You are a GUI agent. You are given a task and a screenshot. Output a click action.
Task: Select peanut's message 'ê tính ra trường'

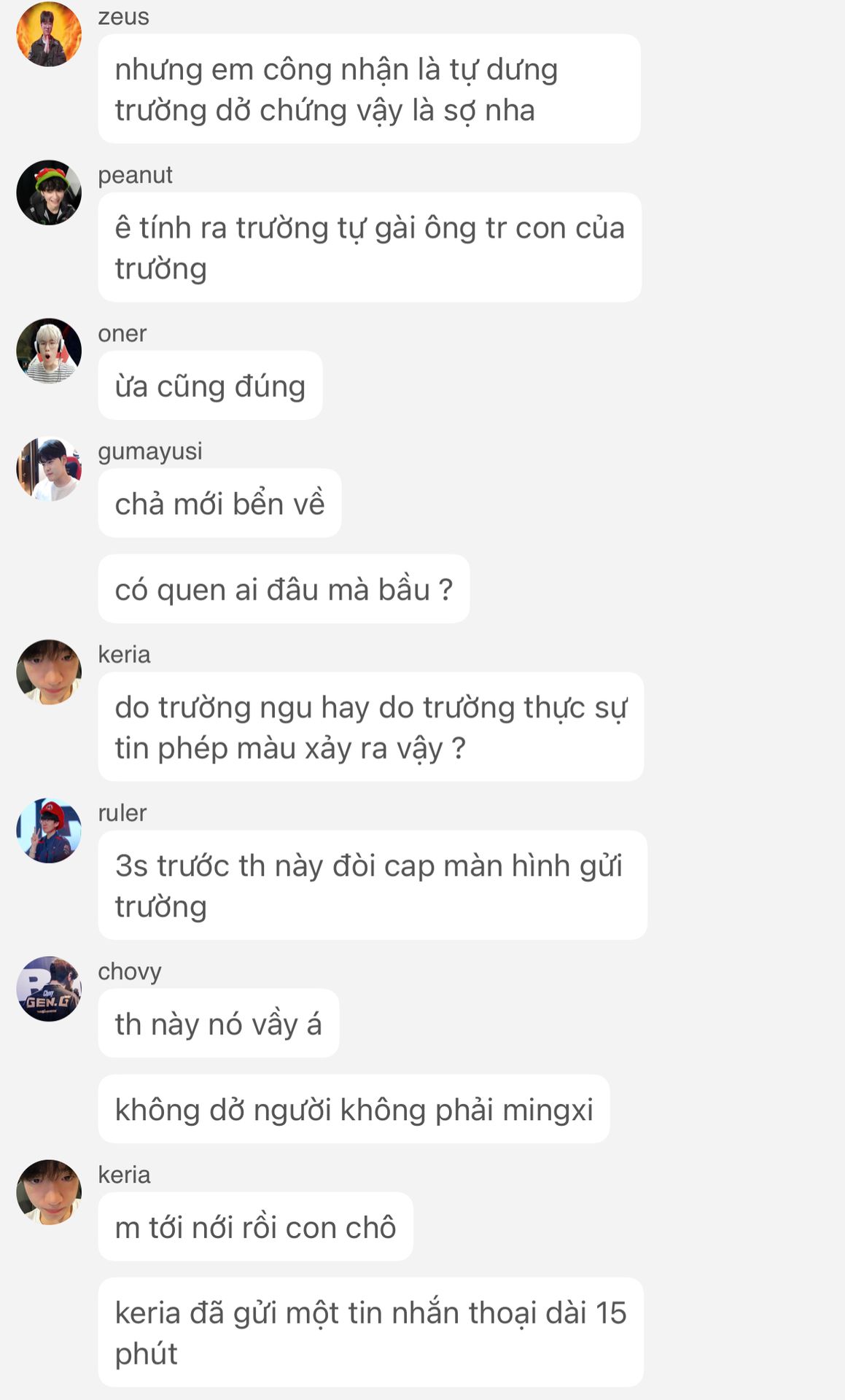(370, 247)
